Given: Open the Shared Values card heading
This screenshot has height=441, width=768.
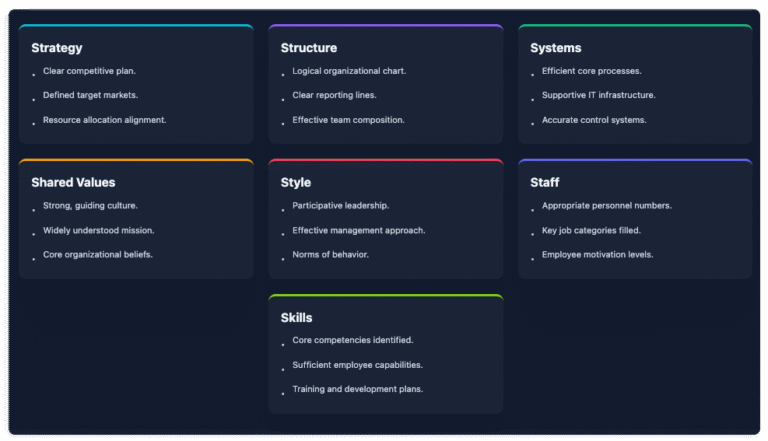Looking at the screenshot, I should pos(73,183).
